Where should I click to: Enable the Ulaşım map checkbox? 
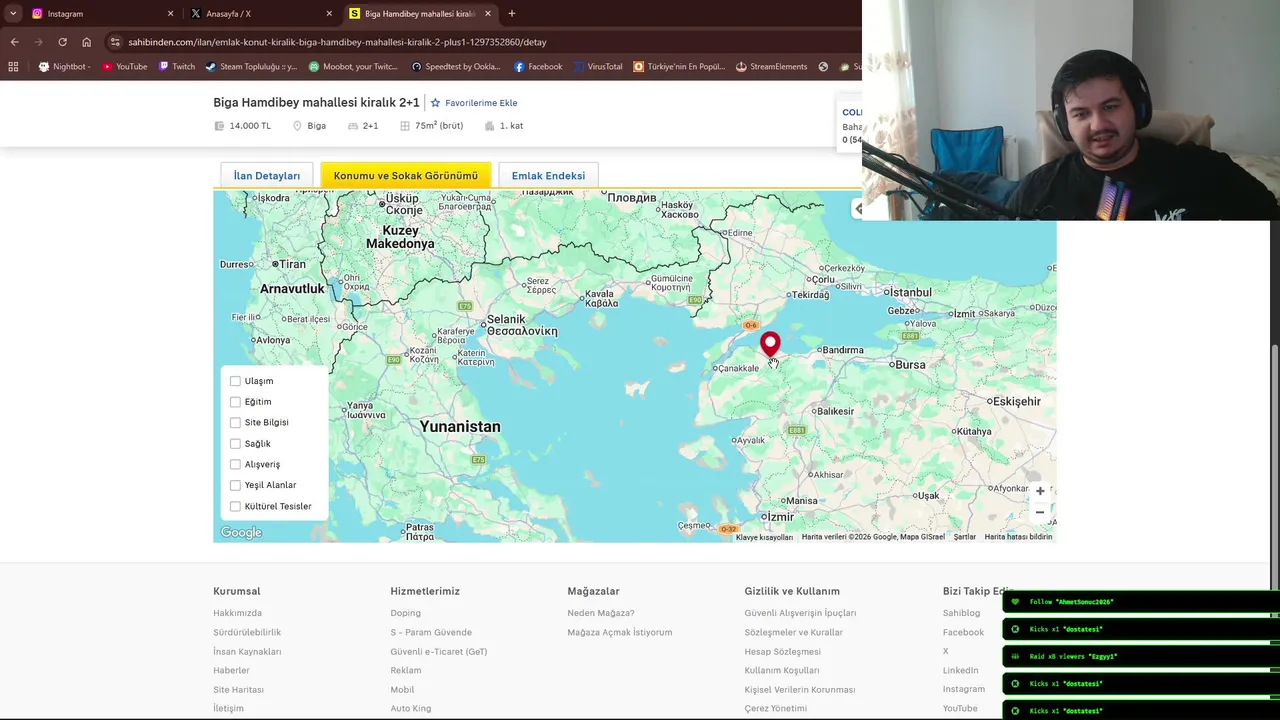coord(235,381)
